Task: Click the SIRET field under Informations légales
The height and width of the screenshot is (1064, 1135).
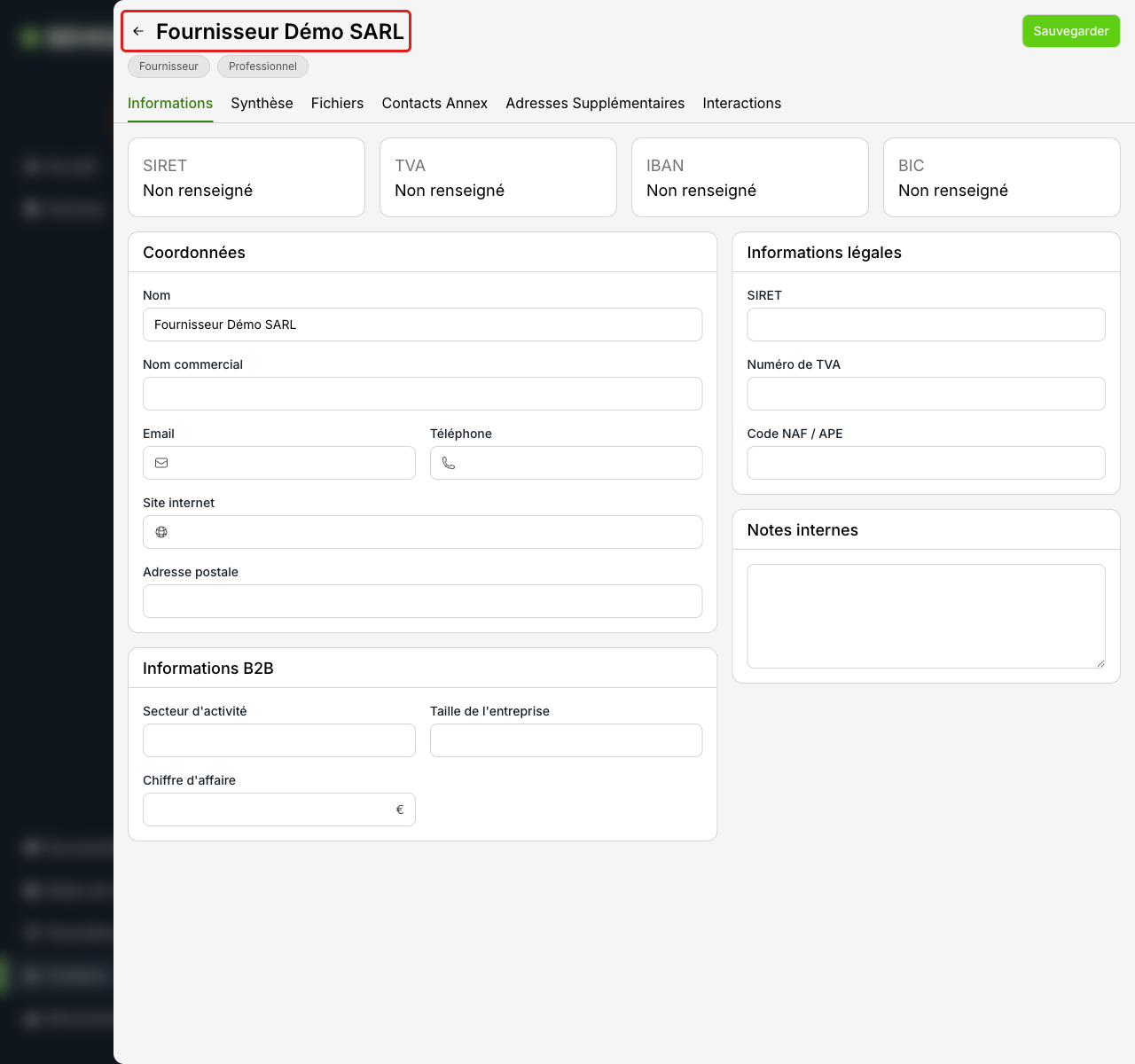Action: pos(926,325)
